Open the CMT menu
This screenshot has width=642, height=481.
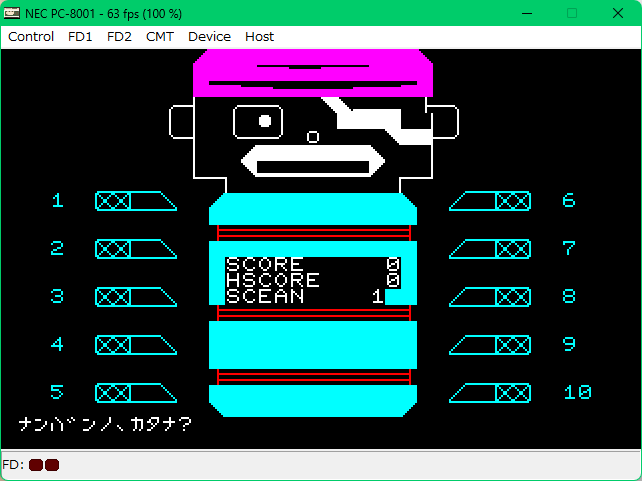160,37
